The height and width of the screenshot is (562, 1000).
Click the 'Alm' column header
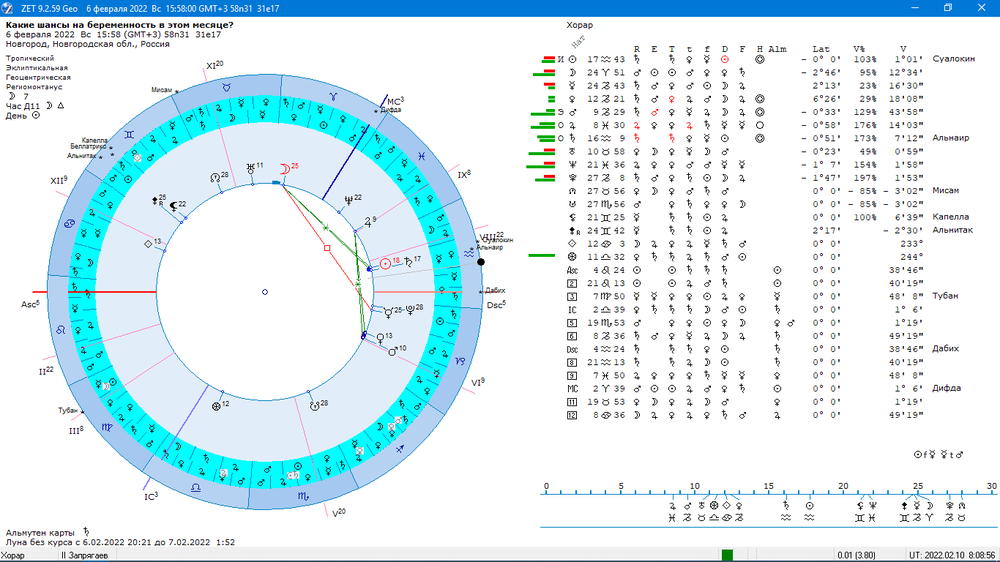coord(777,49)
